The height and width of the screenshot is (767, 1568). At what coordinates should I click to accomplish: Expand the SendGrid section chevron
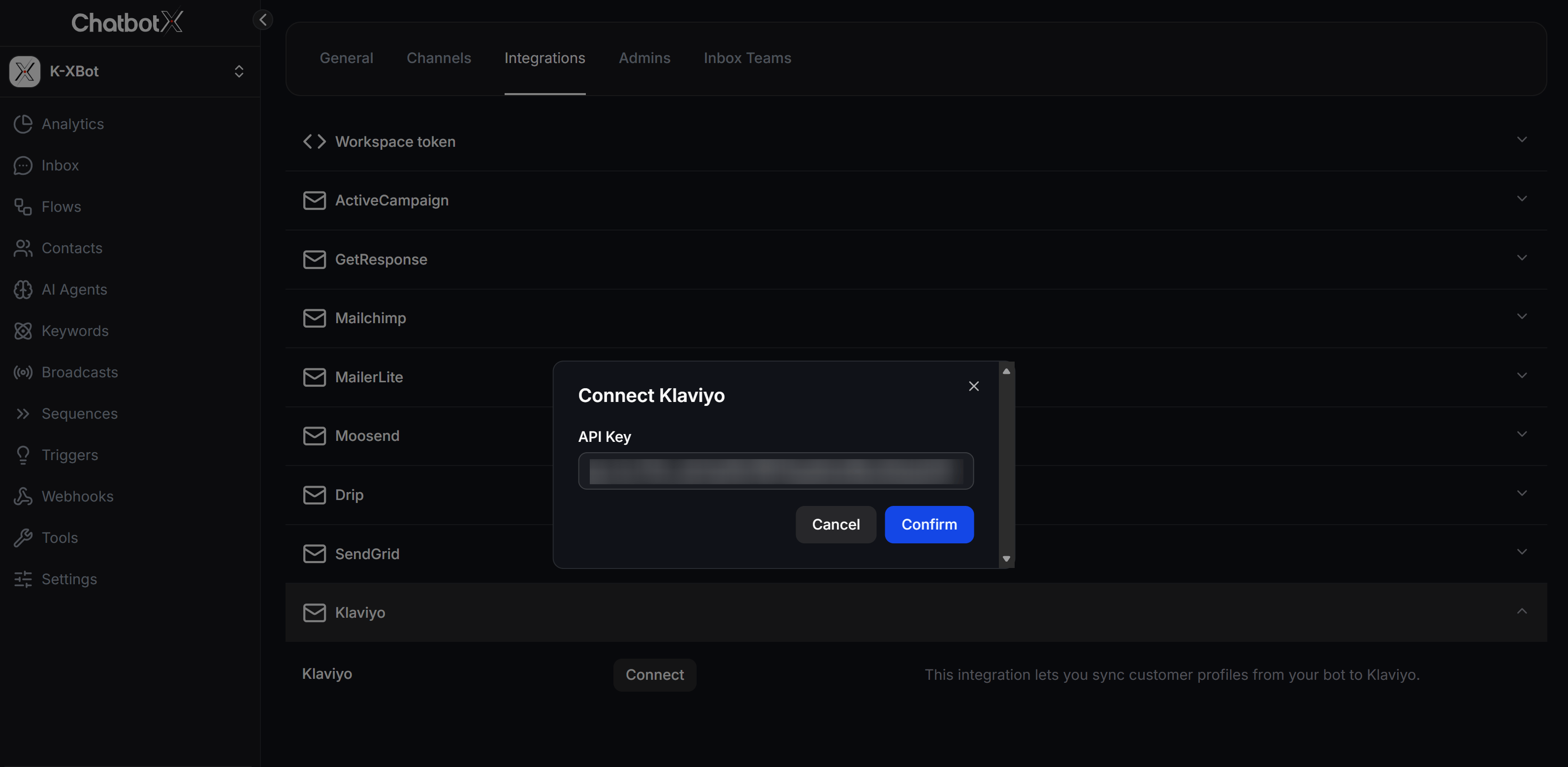coord(1522,553)
